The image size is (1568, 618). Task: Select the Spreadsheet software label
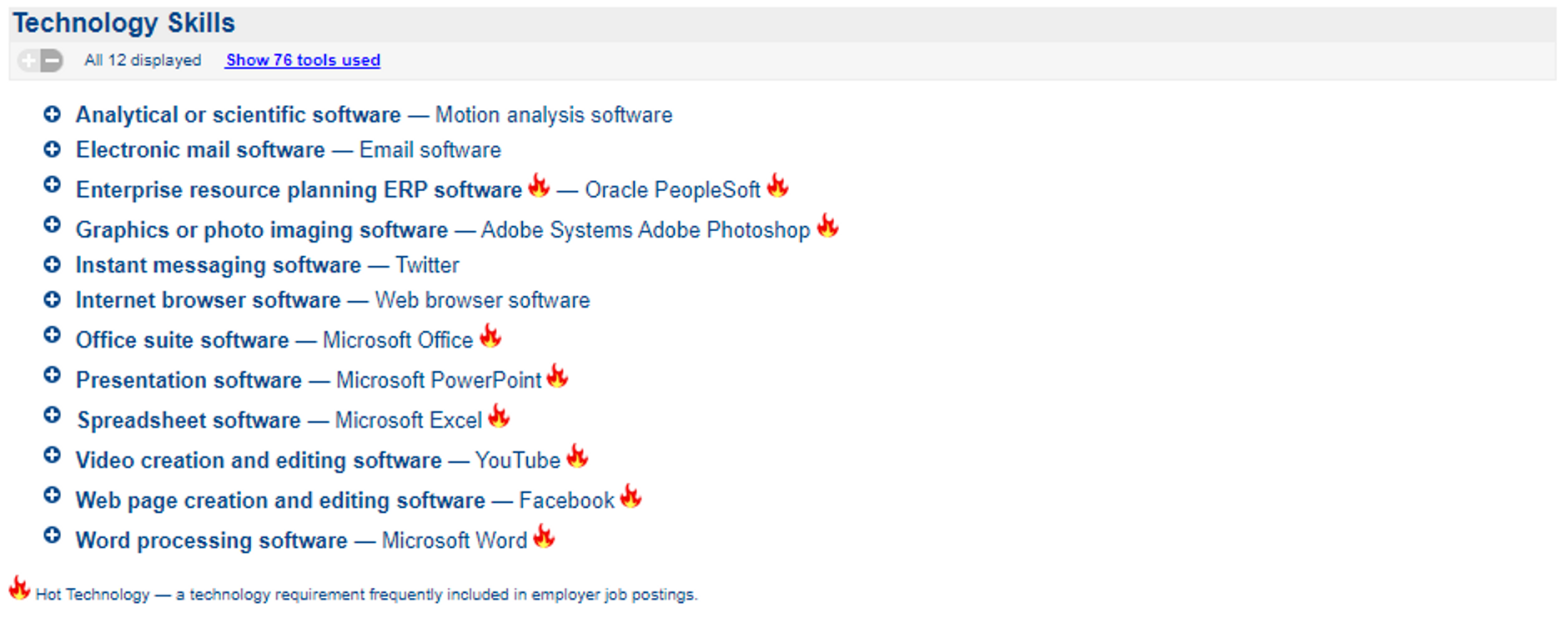(189, 420)
